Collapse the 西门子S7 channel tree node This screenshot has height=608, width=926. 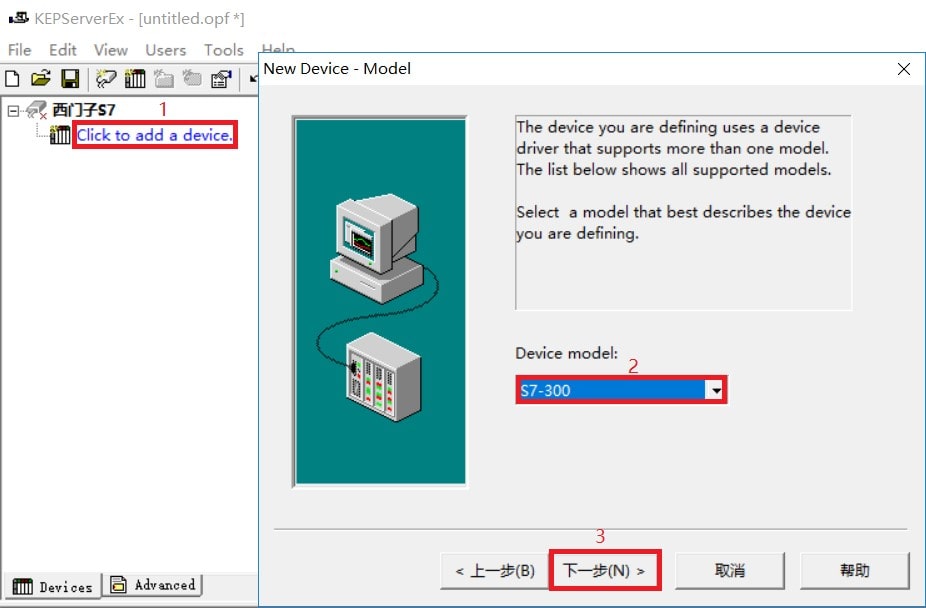coord(13,110)
